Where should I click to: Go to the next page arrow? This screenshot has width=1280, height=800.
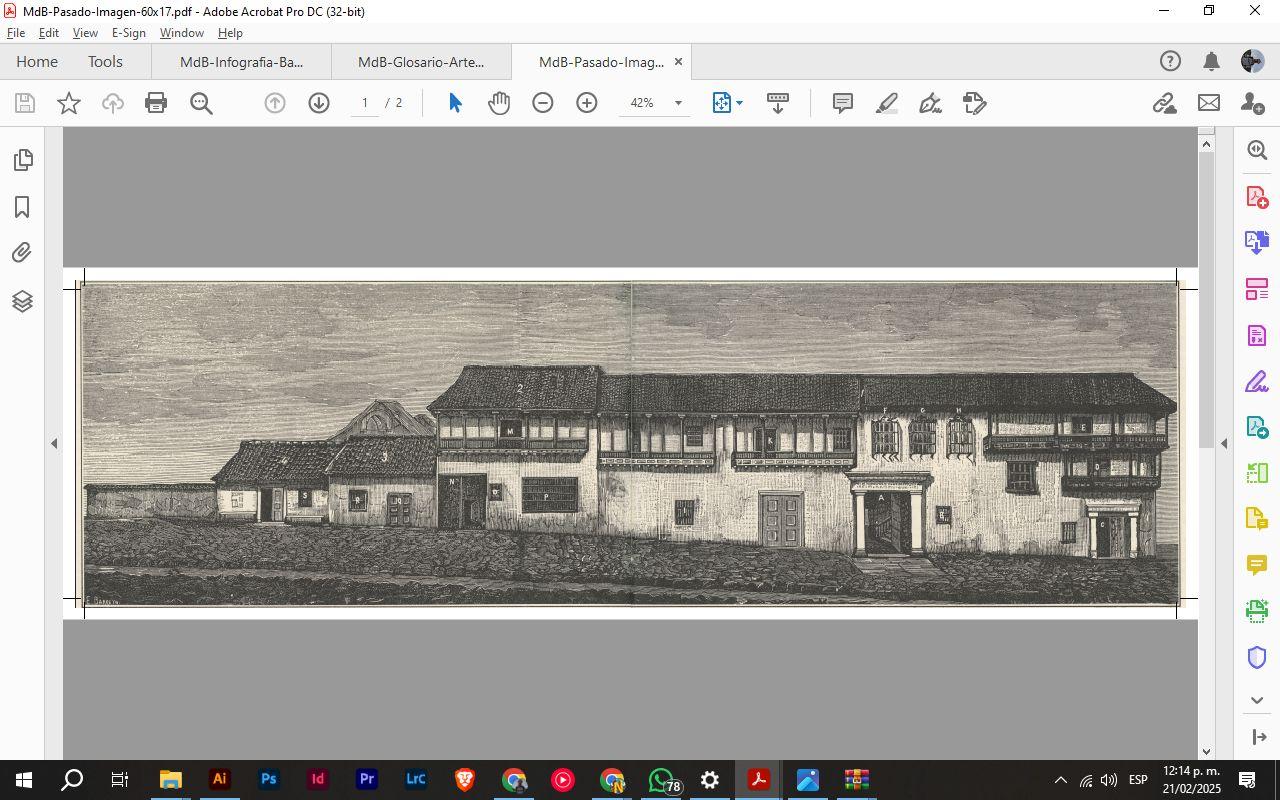(x=319, y=103)
